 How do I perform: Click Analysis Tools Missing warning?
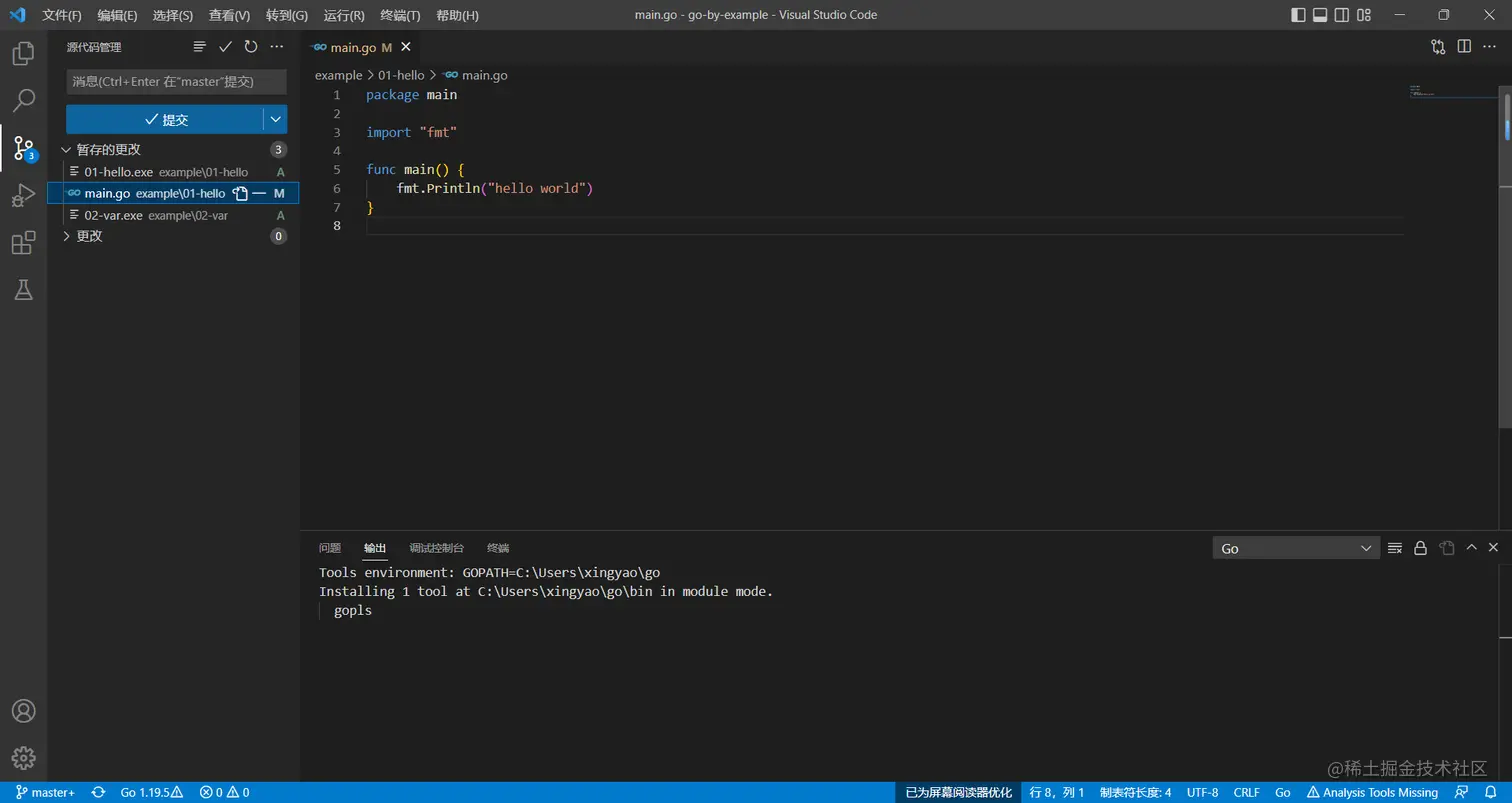(x=1372, y=792)
